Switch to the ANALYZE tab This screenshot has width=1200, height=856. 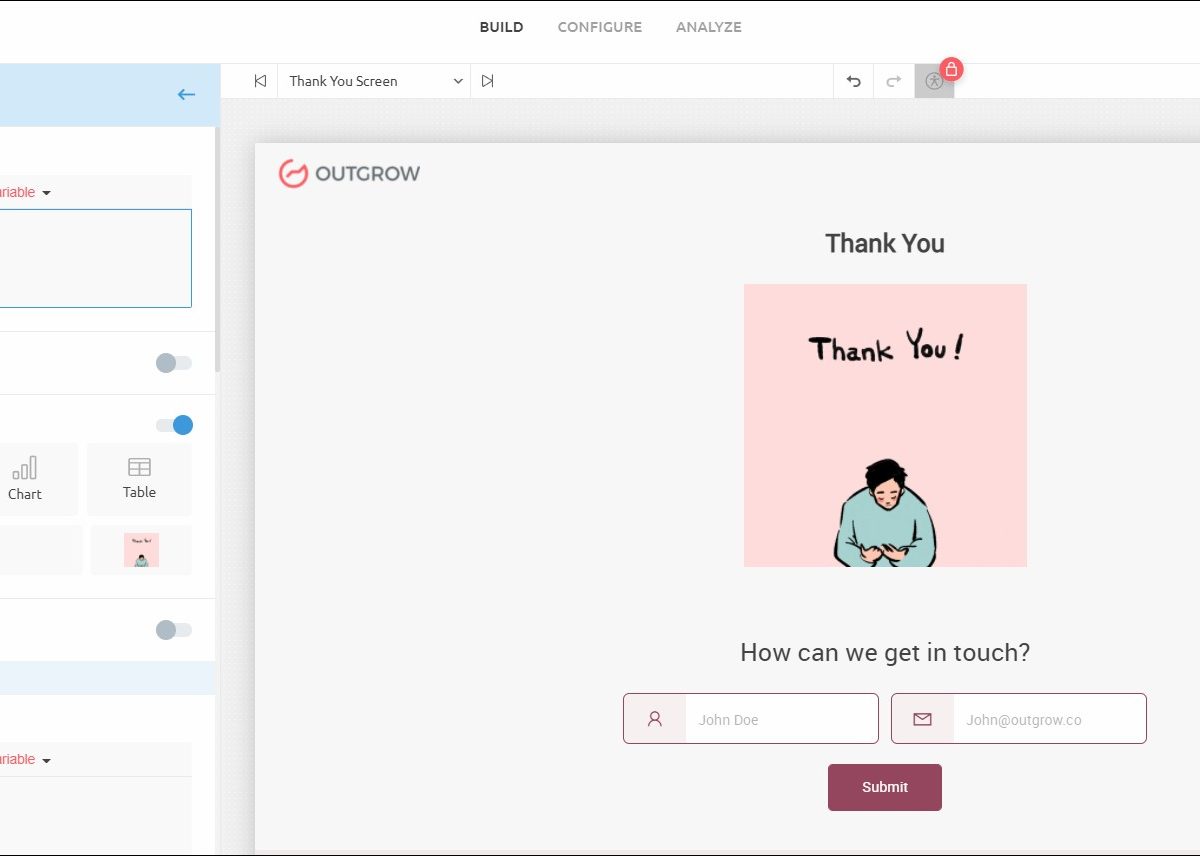(708, 27)
